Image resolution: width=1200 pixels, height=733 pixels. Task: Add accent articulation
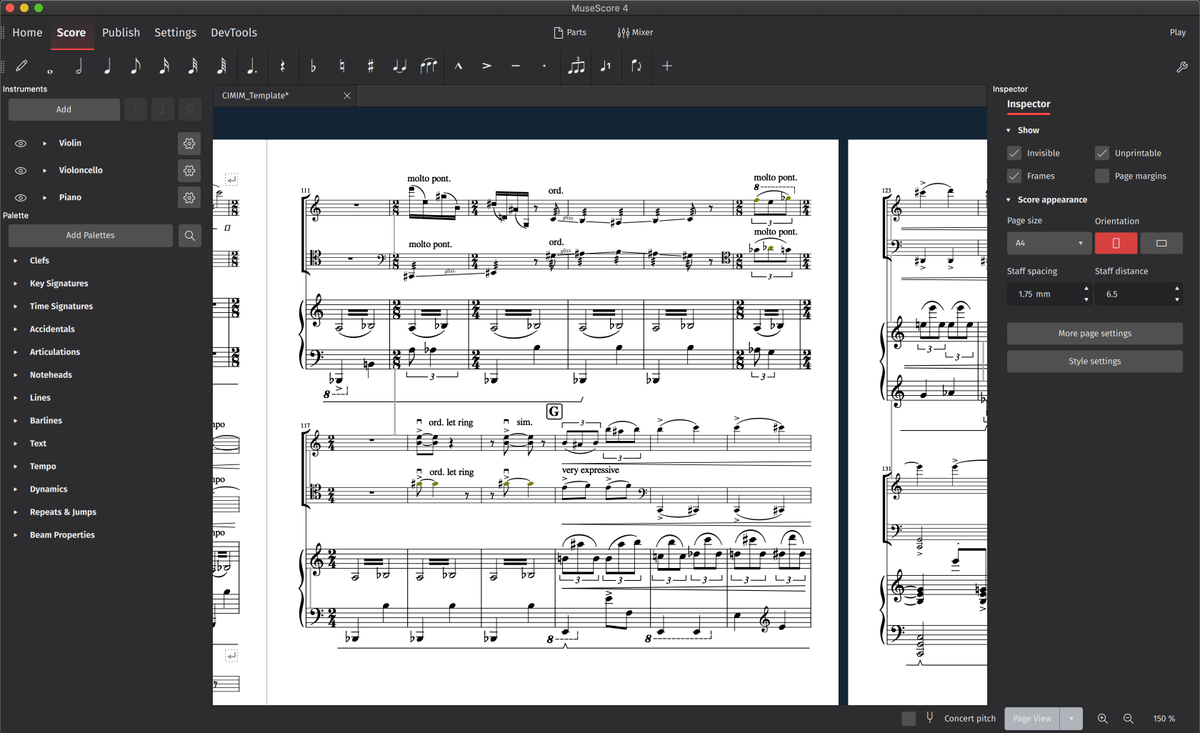click(x=487, y=66)
